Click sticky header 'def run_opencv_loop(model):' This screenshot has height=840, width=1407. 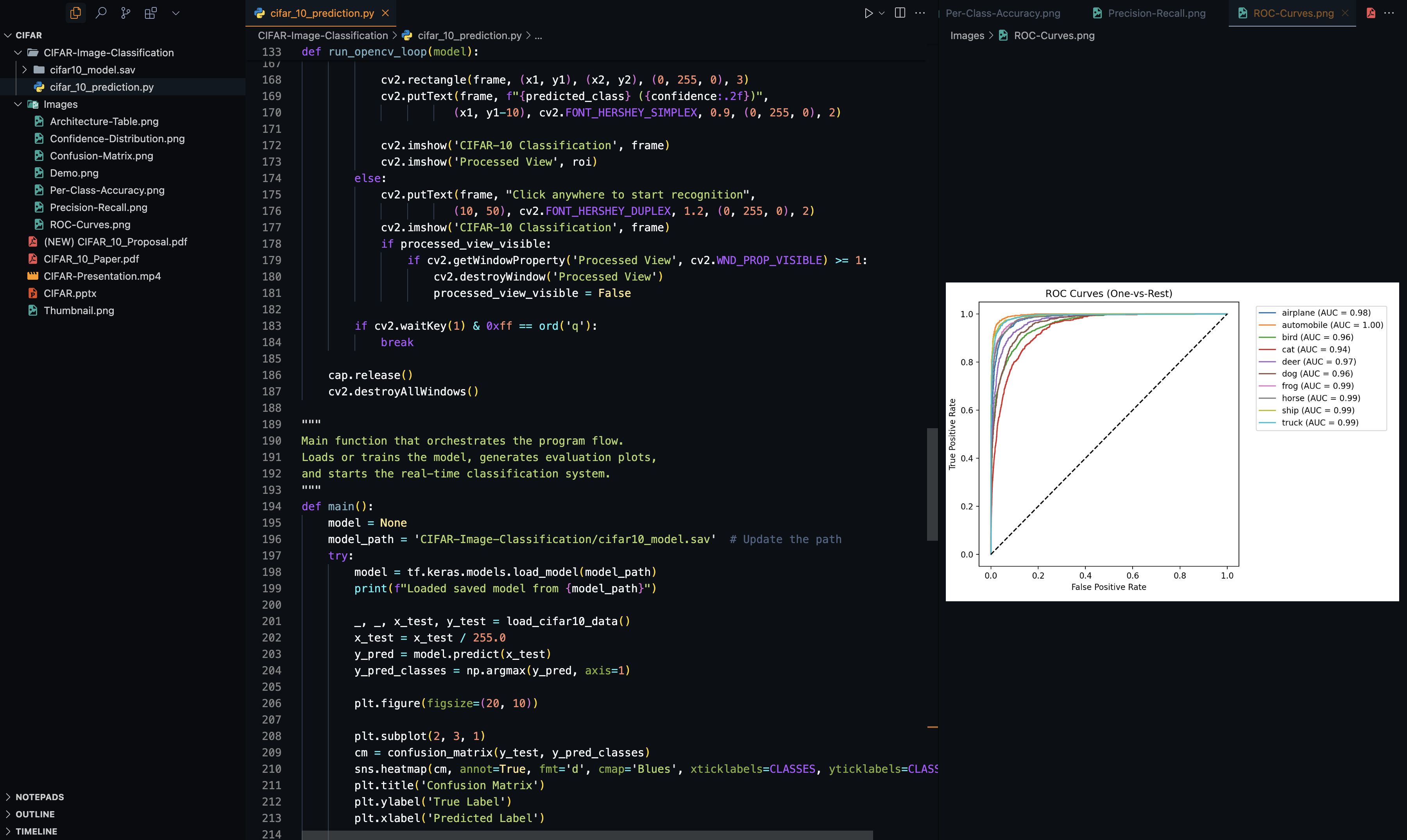[x=390, y=52]
